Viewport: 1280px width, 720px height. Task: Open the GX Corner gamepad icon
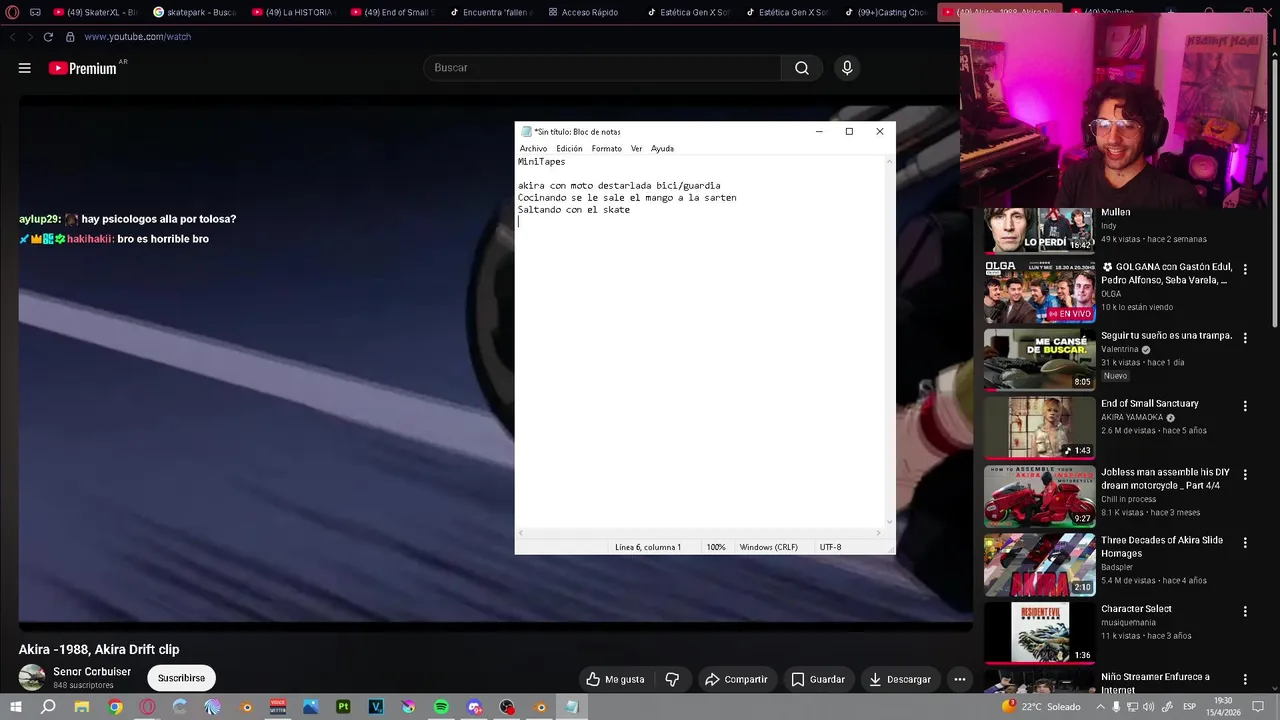point(35,12)
